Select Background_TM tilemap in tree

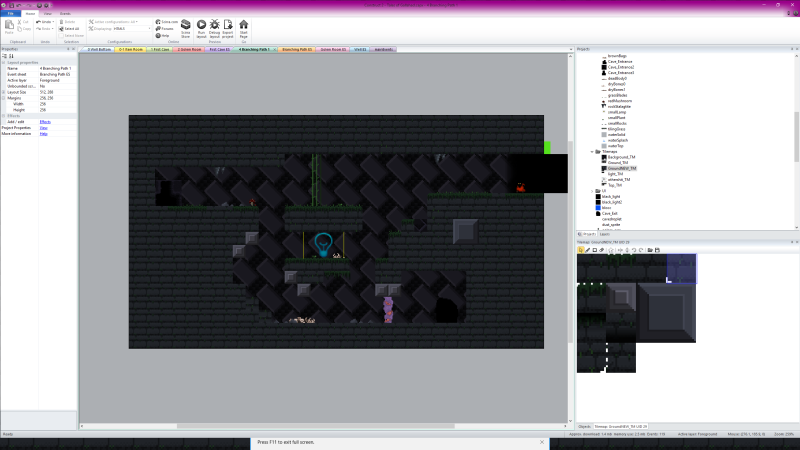[621, 157]
